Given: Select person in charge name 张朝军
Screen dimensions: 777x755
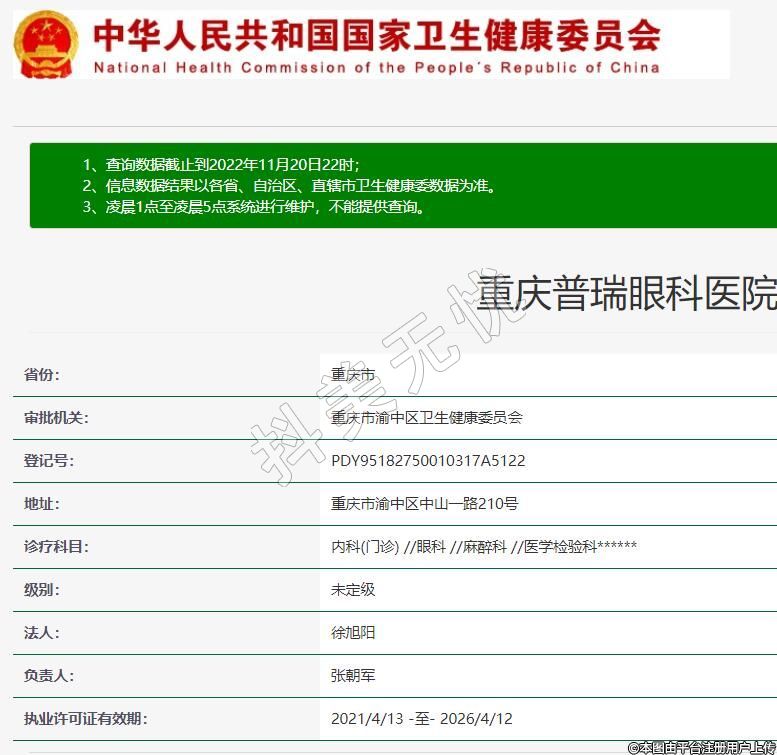Looking at the screenshot, I should 353,676.
